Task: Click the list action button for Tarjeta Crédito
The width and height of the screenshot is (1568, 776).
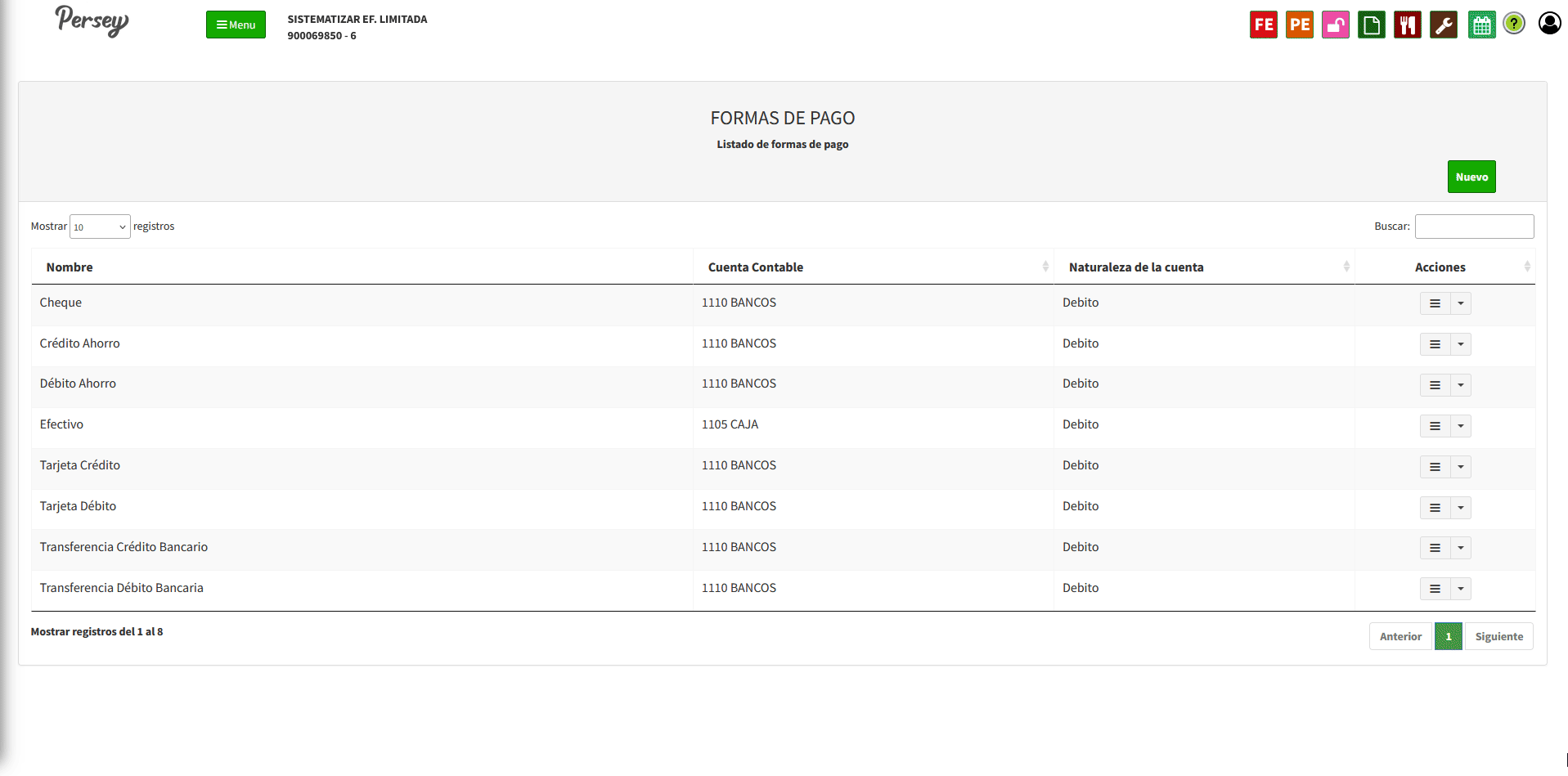Action: pyautogui.click(x=1435, y=467)
